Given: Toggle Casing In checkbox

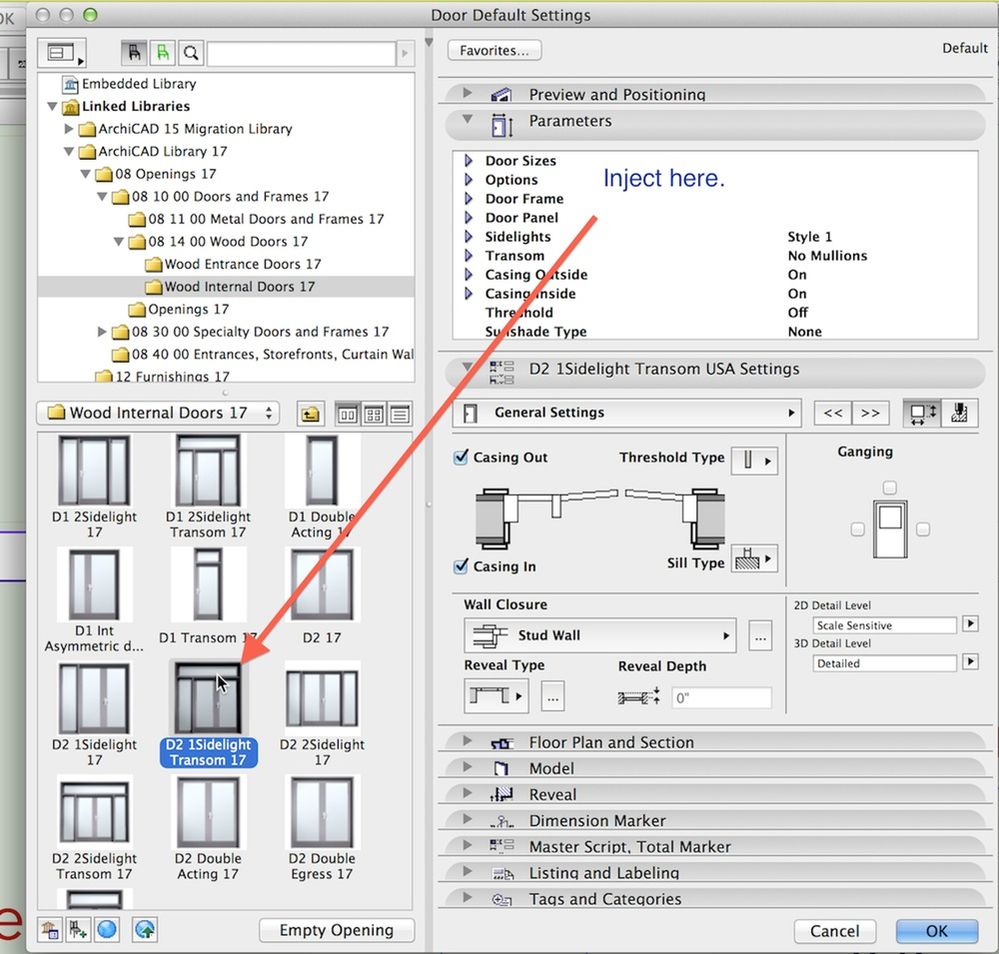Looking at the screenshot, I should [x=461, y=566].
